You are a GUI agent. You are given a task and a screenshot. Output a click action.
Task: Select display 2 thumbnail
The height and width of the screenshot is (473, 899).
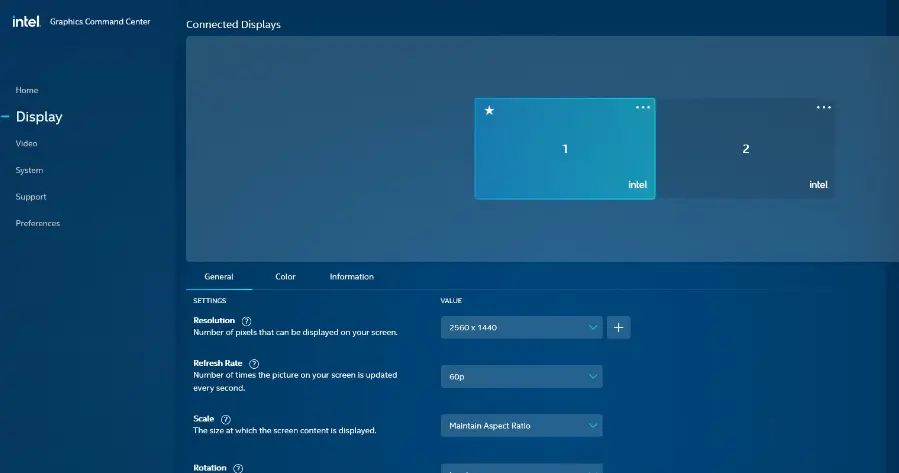[746, 148]
